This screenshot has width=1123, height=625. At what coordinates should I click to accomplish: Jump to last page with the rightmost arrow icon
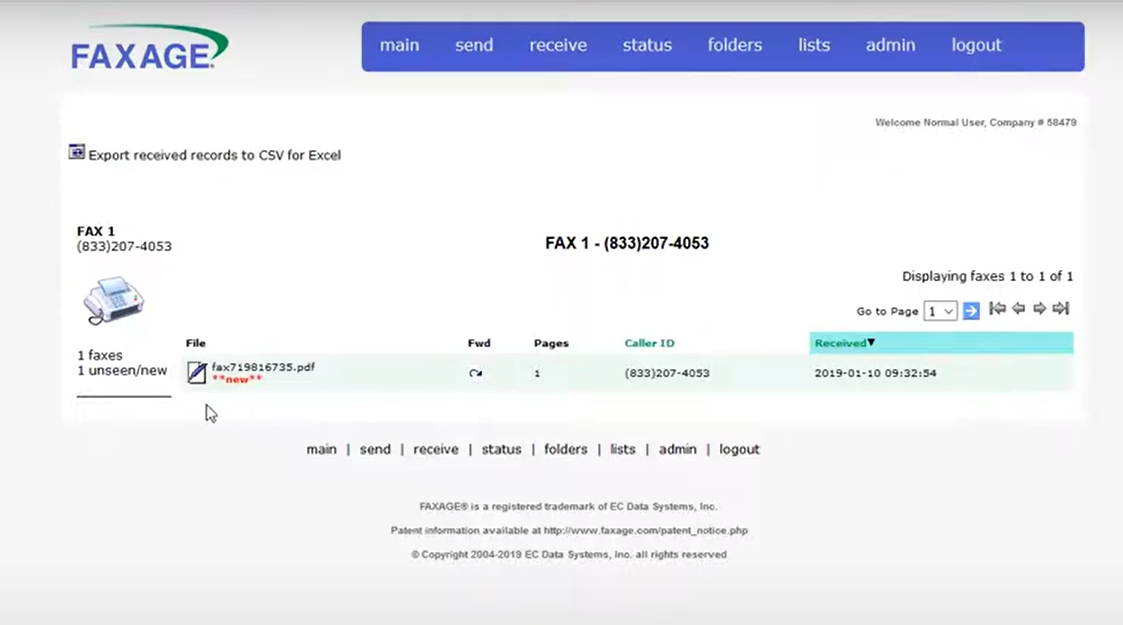coord(1060,308)
